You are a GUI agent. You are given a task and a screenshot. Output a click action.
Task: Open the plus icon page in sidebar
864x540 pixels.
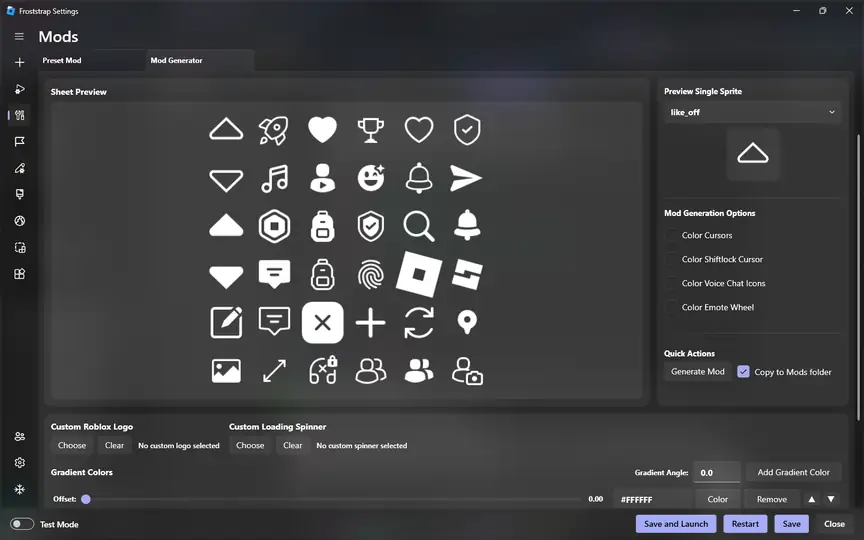point(19,62)
